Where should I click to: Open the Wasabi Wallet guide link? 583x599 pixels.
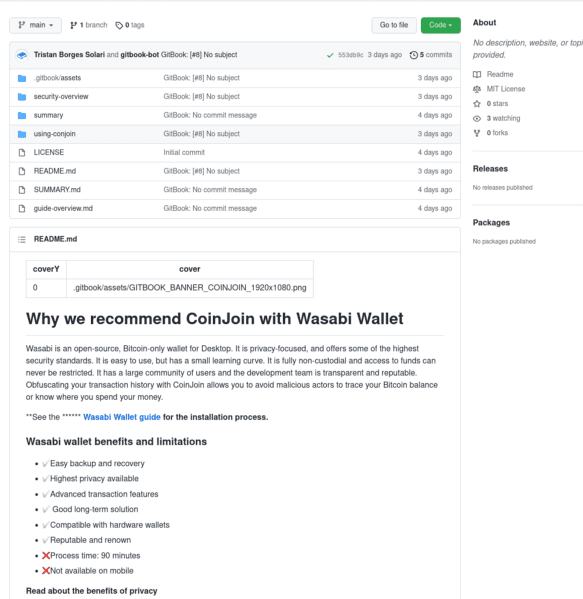pos(122,417)
